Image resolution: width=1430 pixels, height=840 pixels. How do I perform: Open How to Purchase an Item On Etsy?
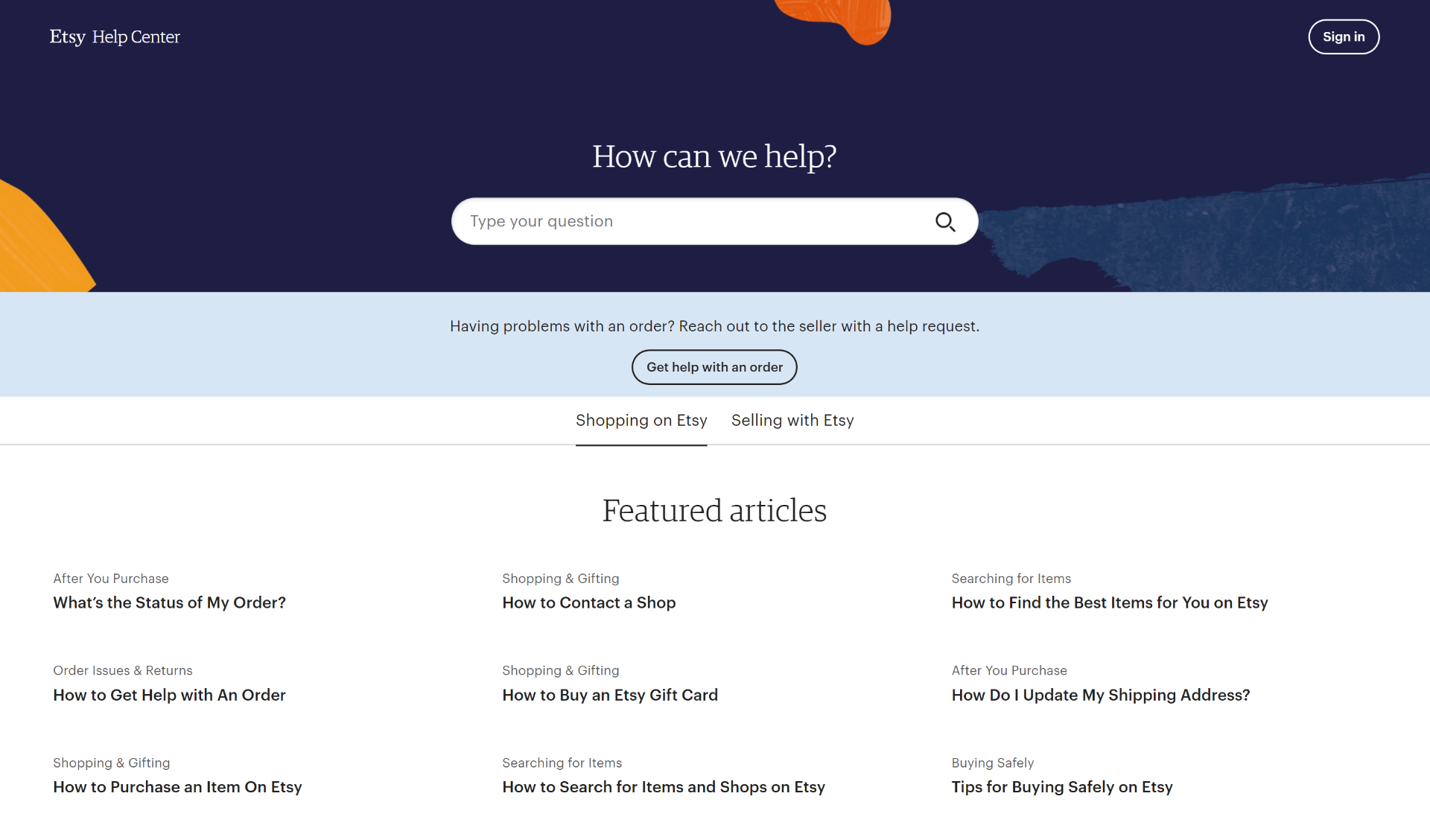177,787
